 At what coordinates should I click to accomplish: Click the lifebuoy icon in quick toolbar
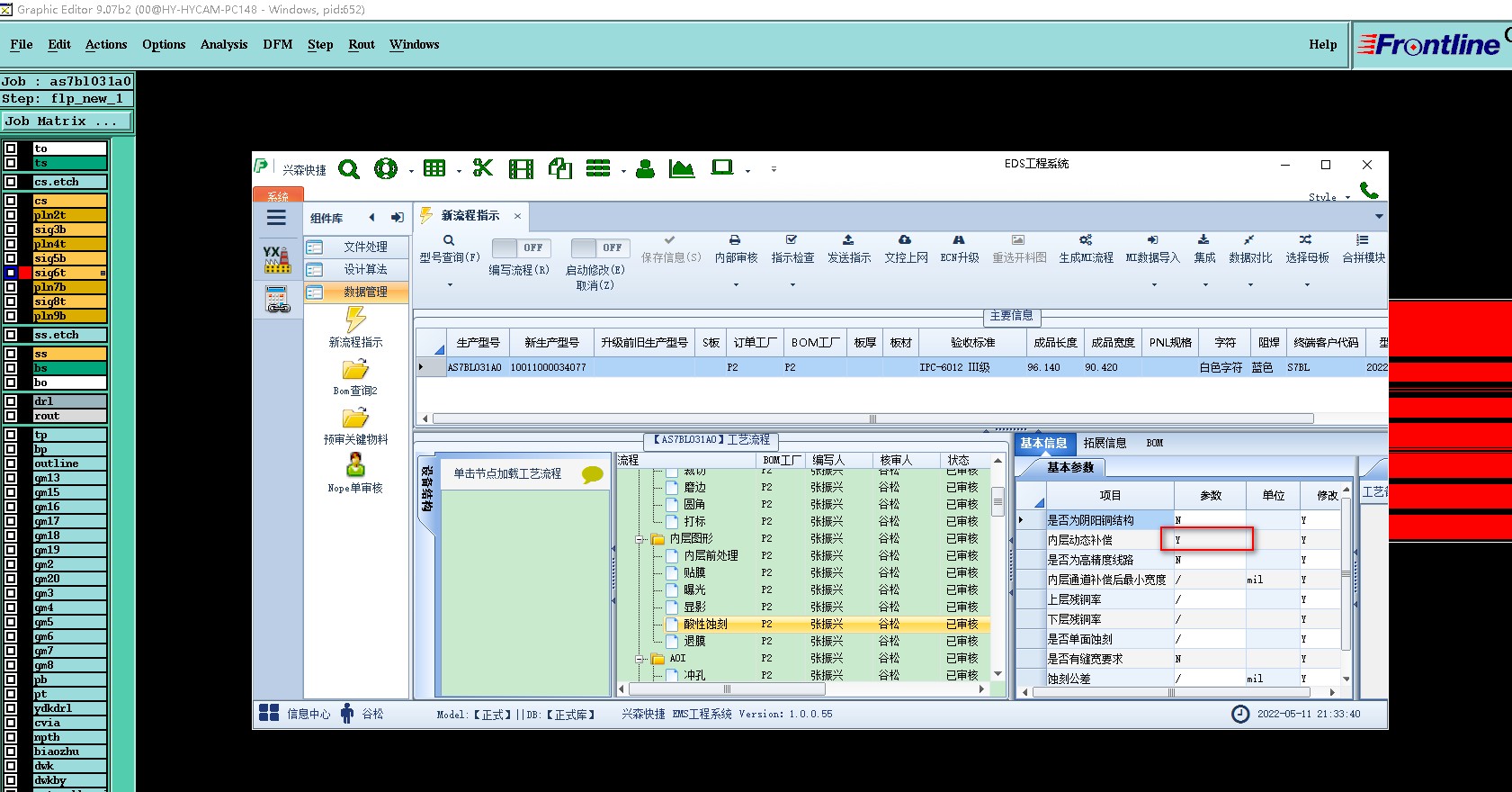386,168
